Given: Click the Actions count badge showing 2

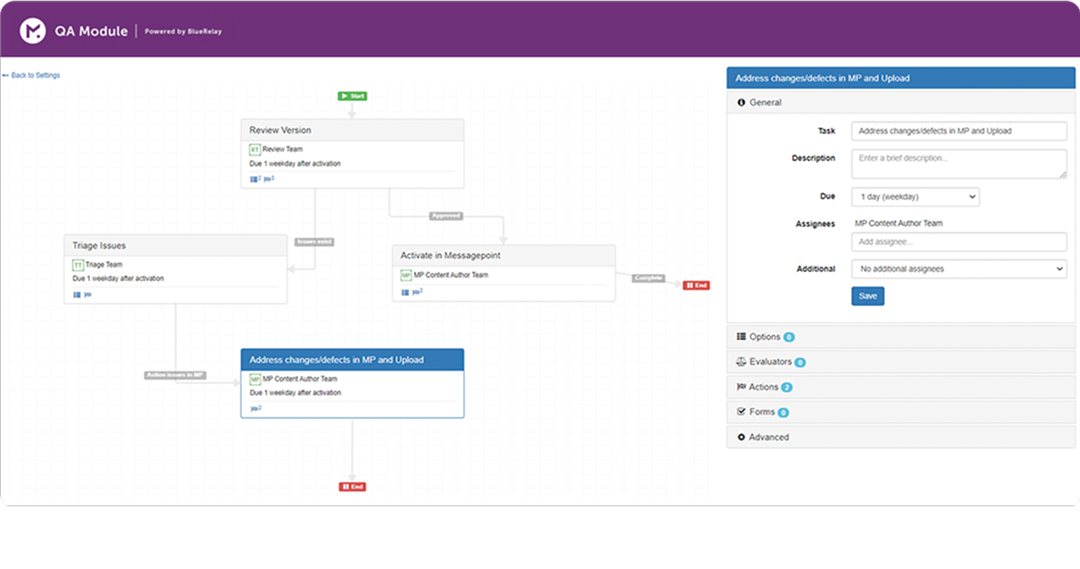Looking at the screenshot, I should pyautogui.click(x=787, y=387).
